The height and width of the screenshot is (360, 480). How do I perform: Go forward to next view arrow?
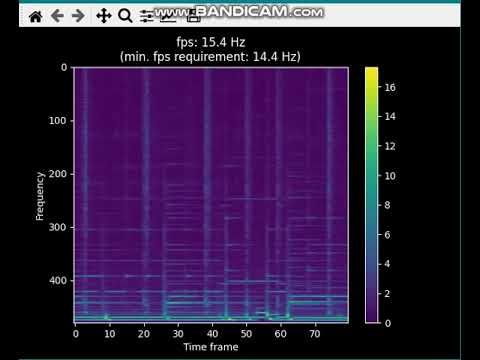78,16
